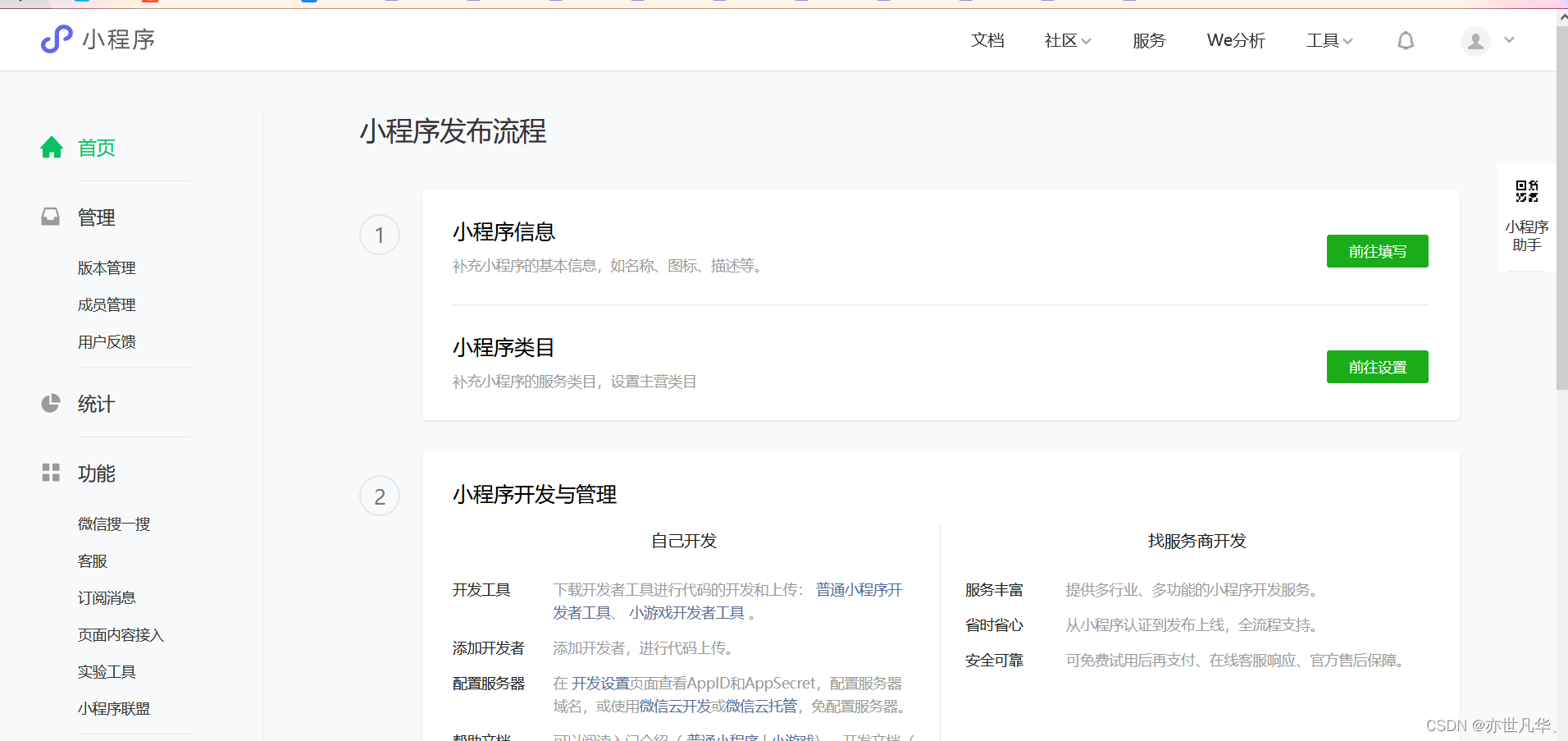Click the 小程序 logo icon
The image size is (1568, 741).
tap(57, 39)
